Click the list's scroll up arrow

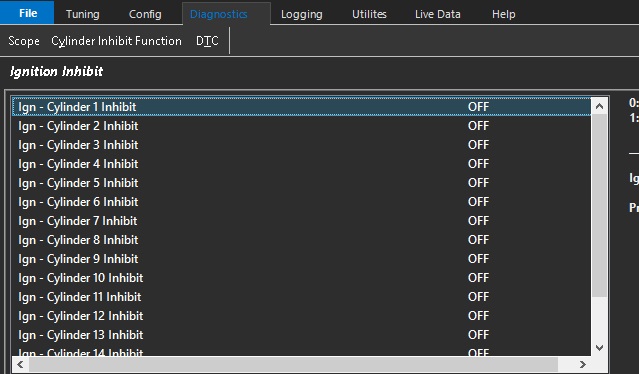599,106
